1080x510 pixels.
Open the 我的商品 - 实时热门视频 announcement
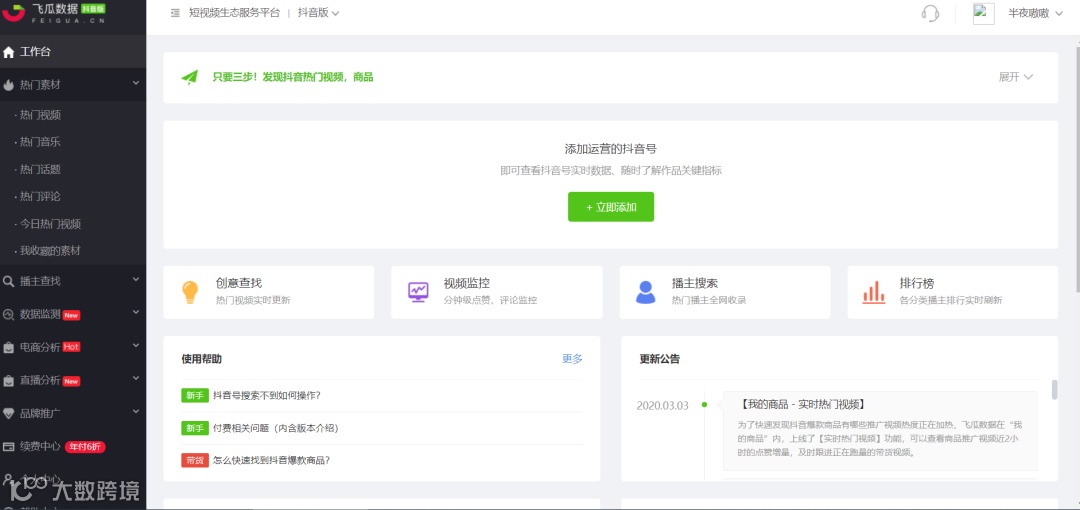coord(803,405)
